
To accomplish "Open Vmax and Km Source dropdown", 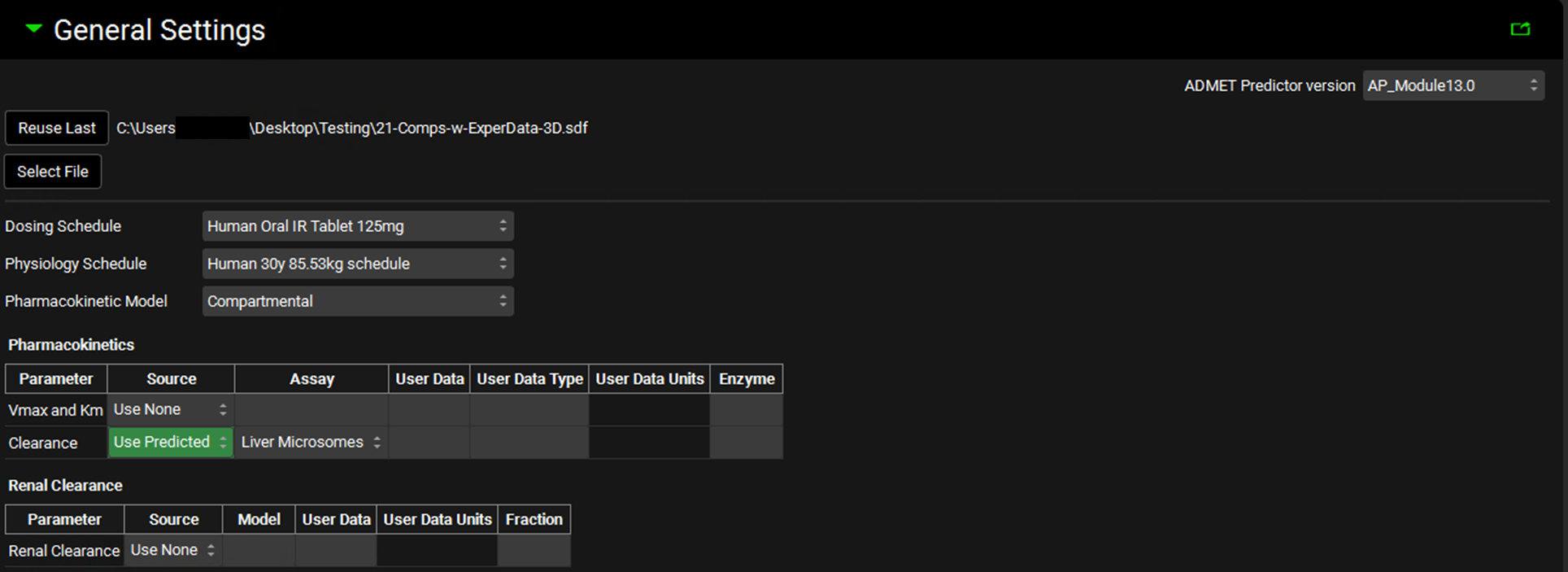I will coord(170,410).
